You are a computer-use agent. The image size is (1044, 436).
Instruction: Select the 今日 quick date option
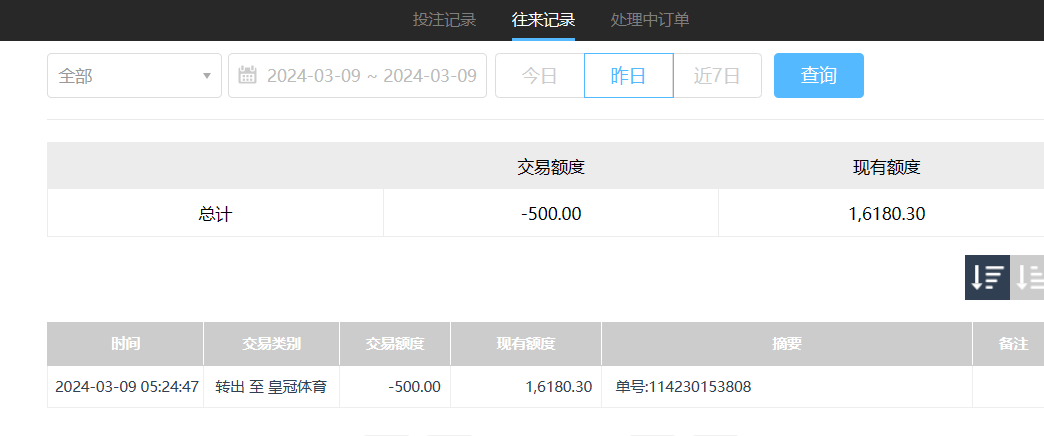(x=539, y=76)
